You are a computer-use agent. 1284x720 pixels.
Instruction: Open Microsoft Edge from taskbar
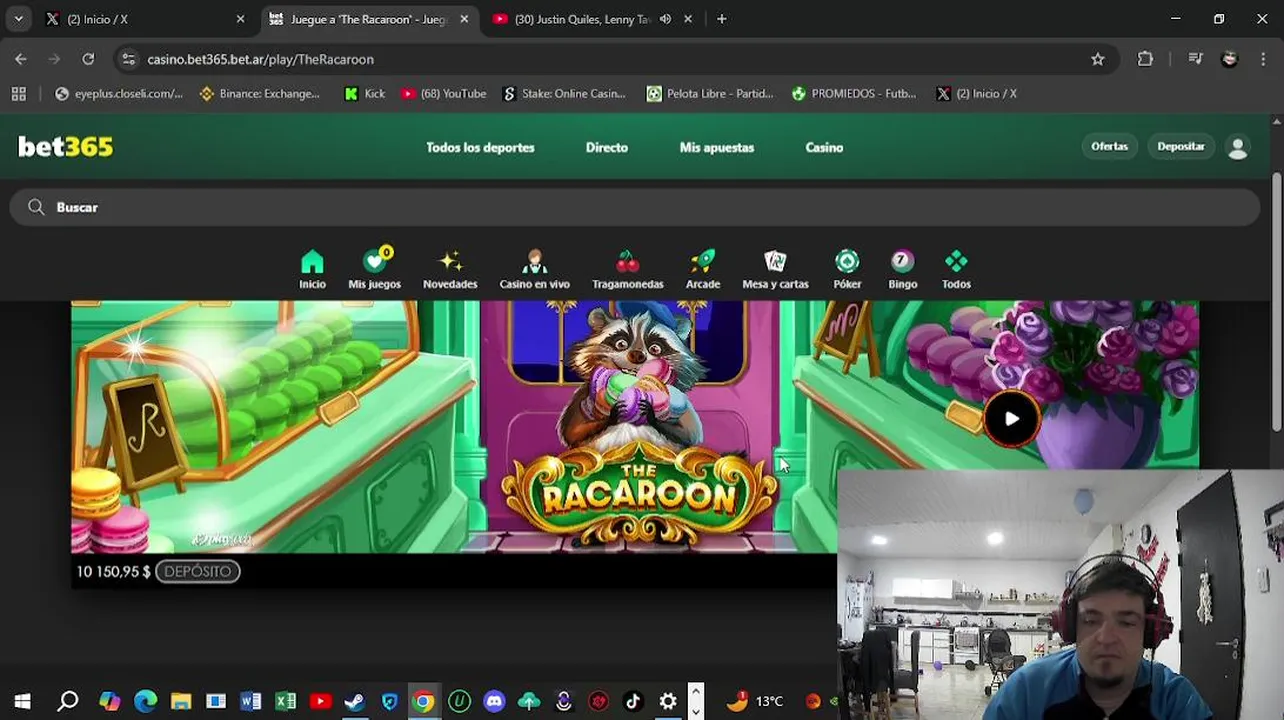pos(145,701)
